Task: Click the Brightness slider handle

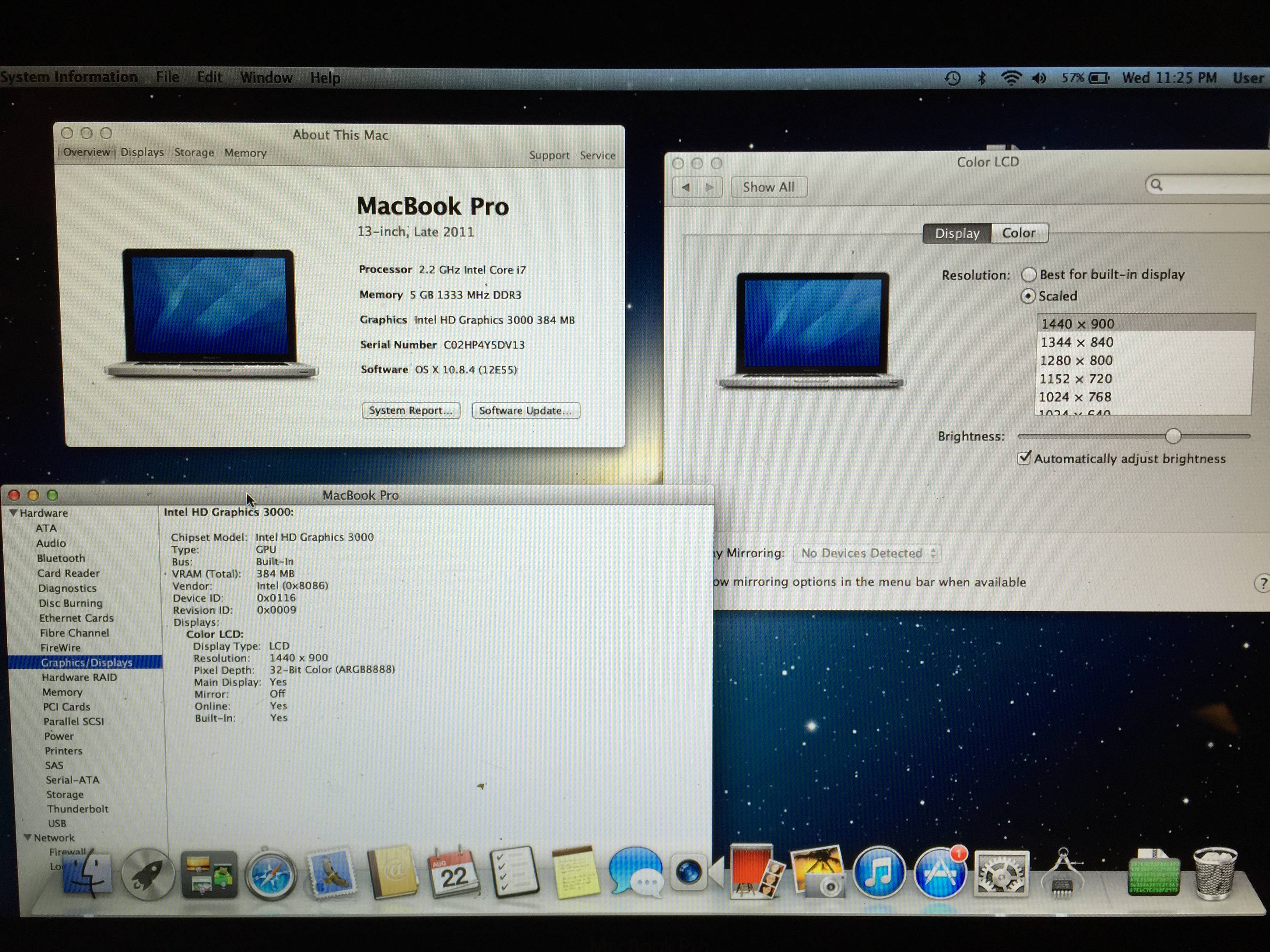Action: coord(1173,436)
